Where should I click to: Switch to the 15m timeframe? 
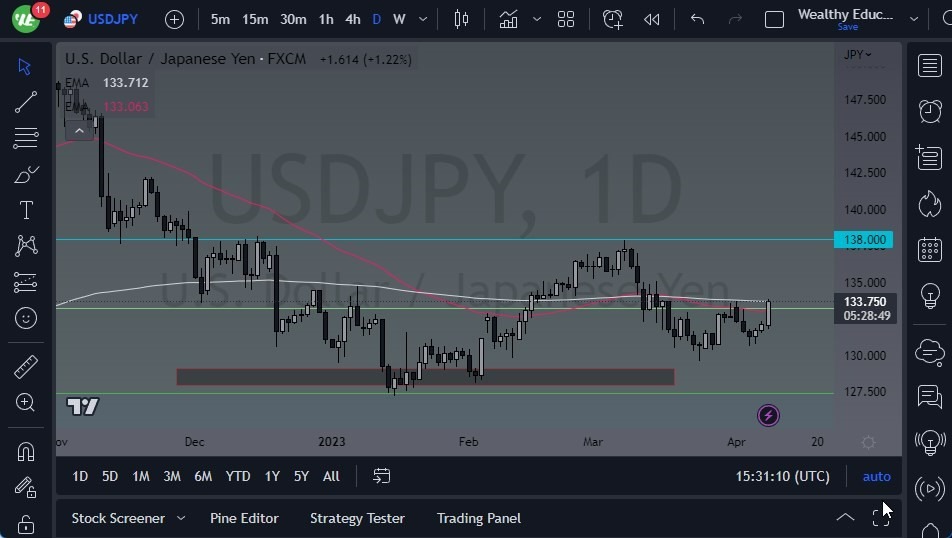[x=255, y=19]
